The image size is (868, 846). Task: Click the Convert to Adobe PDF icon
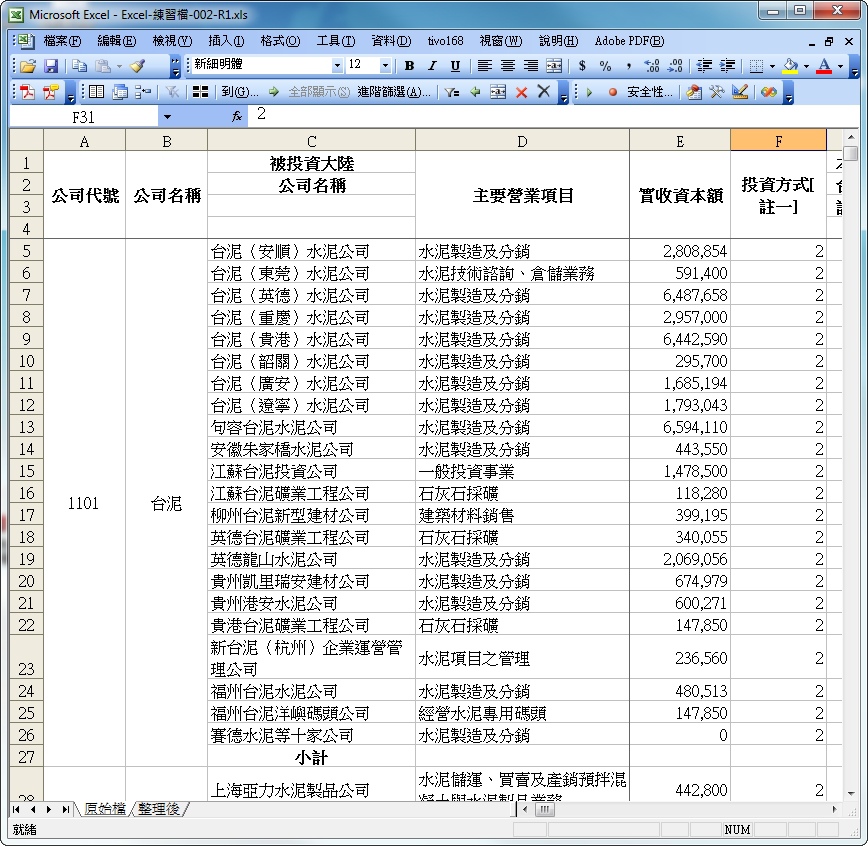27,92
